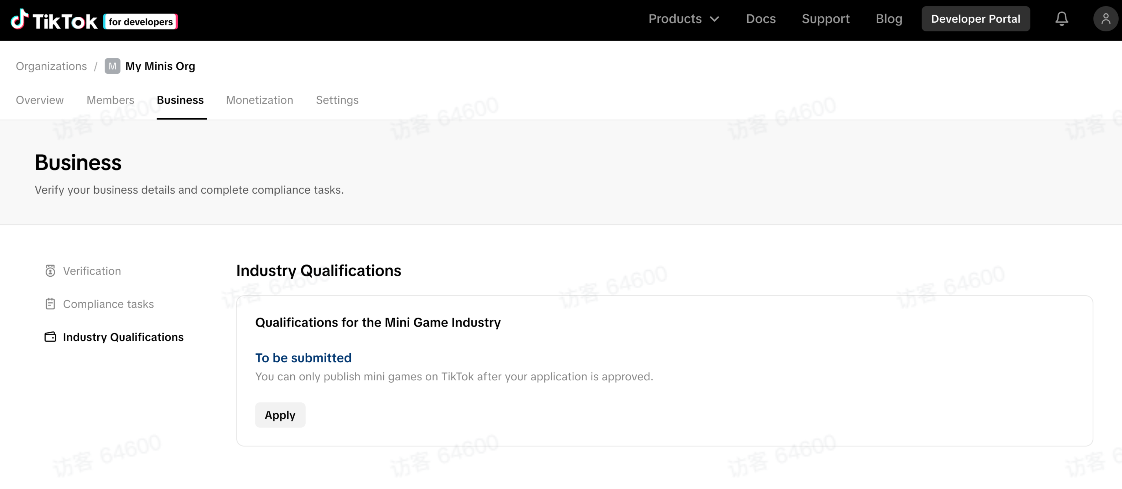Go to the Settings tab
Image resolution: width=1122 pixels, height=489 pixels.
pos(337,100)
